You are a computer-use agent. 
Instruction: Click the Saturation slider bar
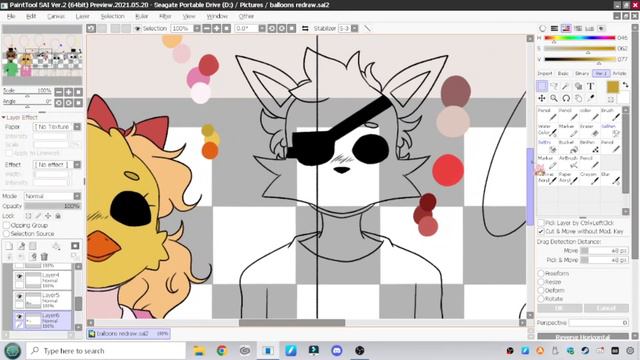coord(579,49)
